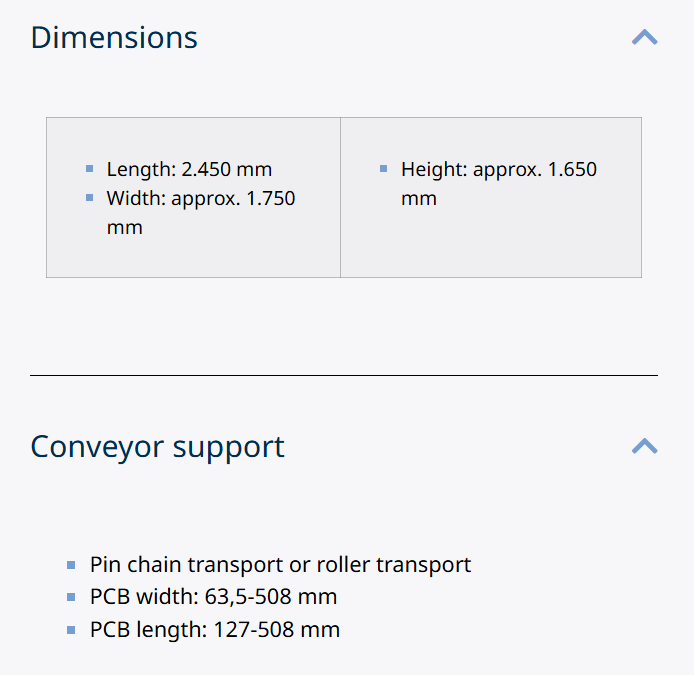
Task: Click the horizontal divider above Conveyor support
Action: (x=344, y=375)
